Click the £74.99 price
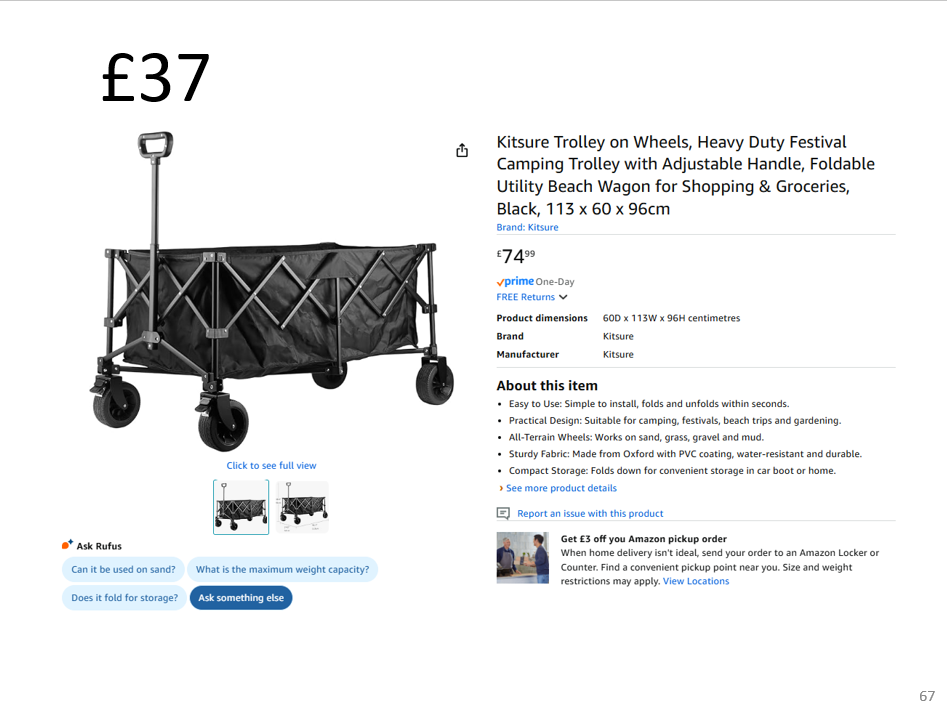Image resolution: width=947 pixels, height=712 pixels. (x=515, y=256)
